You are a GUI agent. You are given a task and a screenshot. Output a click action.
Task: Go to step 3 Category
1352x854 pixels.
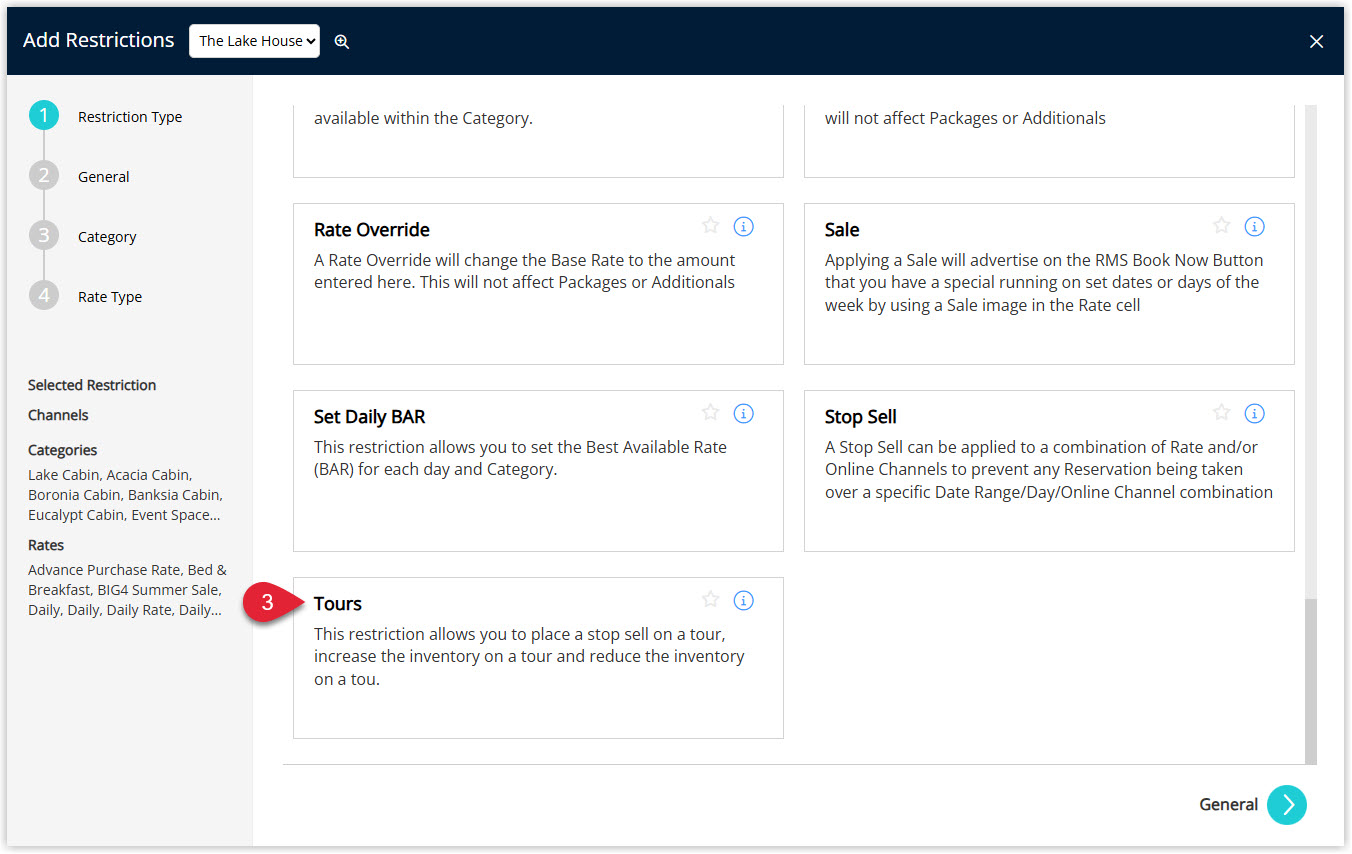pyautogui.click(x=84, y=237)
